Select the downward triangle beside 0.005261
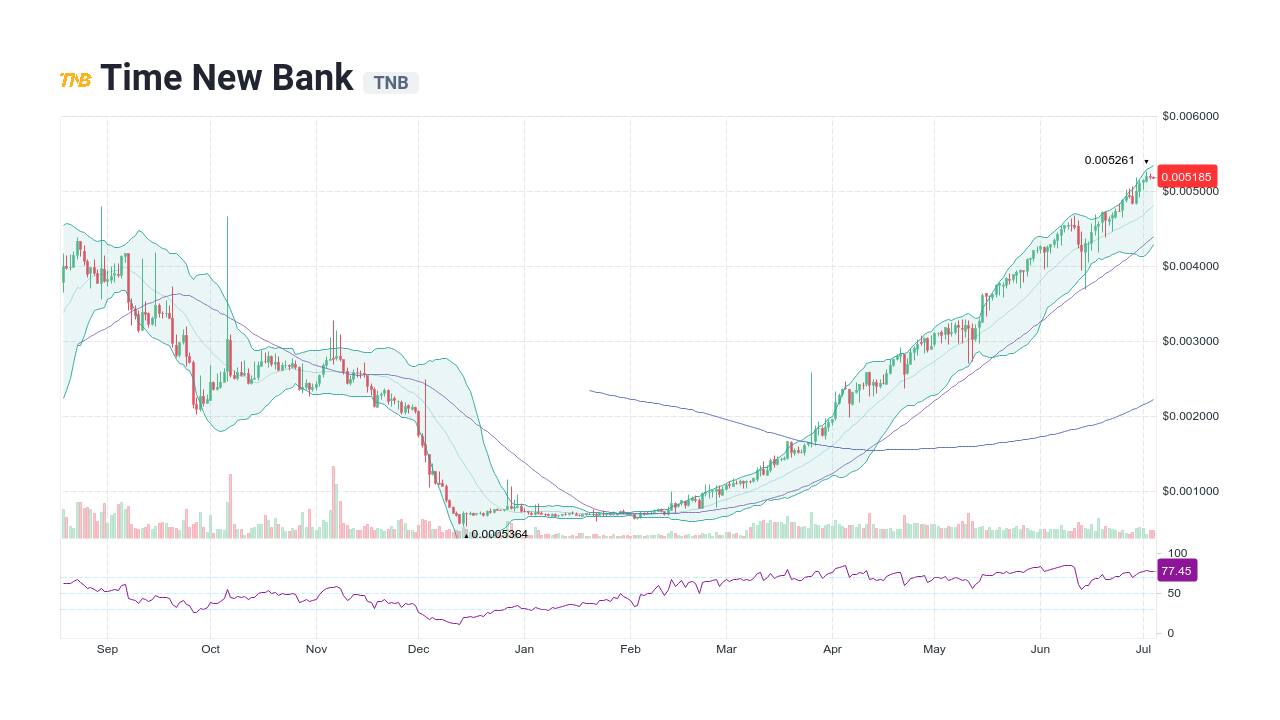Screen dimensions: 1280x720 click(1146, 162)
